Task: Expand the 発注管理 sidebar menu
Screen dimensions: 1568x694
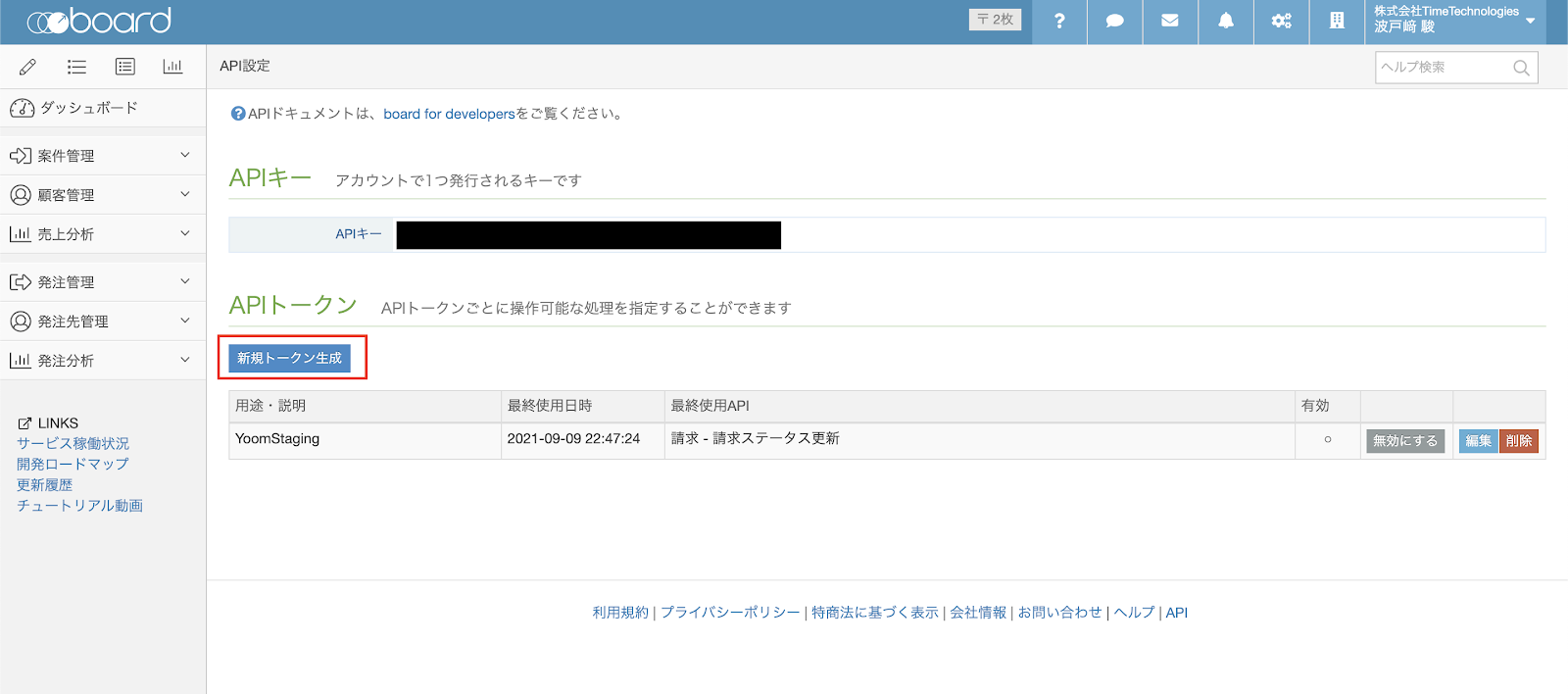Action: (x=102, y=282)
